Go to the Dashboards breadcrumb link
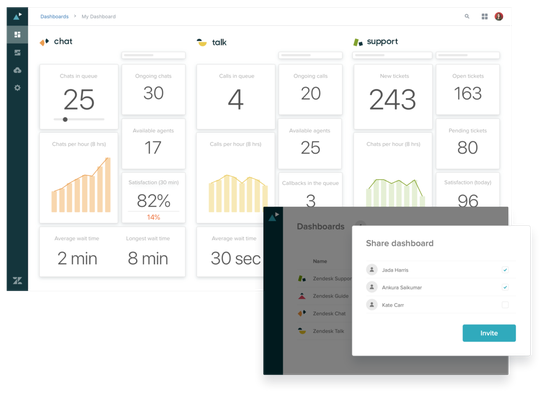The width and height of the screenshot is (540, 399). tap(54, 17)
